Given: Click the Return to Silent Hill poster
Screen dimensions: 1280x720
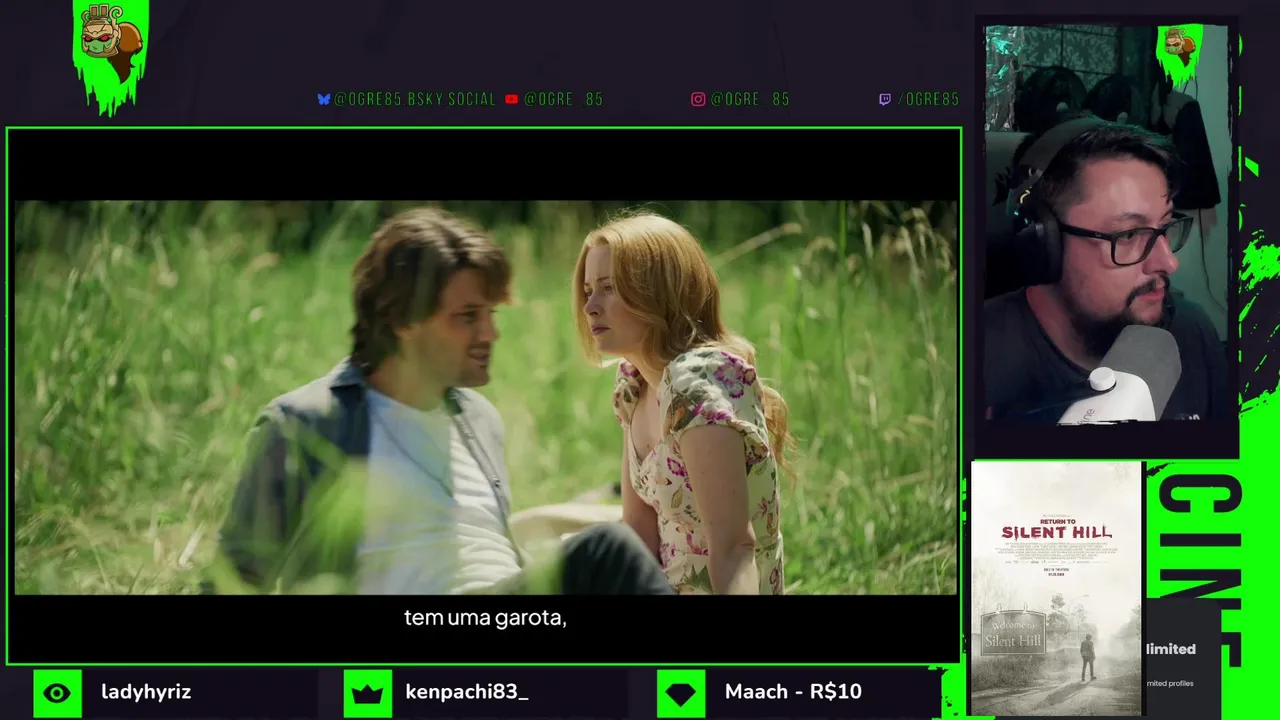Looking at the screenshot, I should coord(1057,589).
